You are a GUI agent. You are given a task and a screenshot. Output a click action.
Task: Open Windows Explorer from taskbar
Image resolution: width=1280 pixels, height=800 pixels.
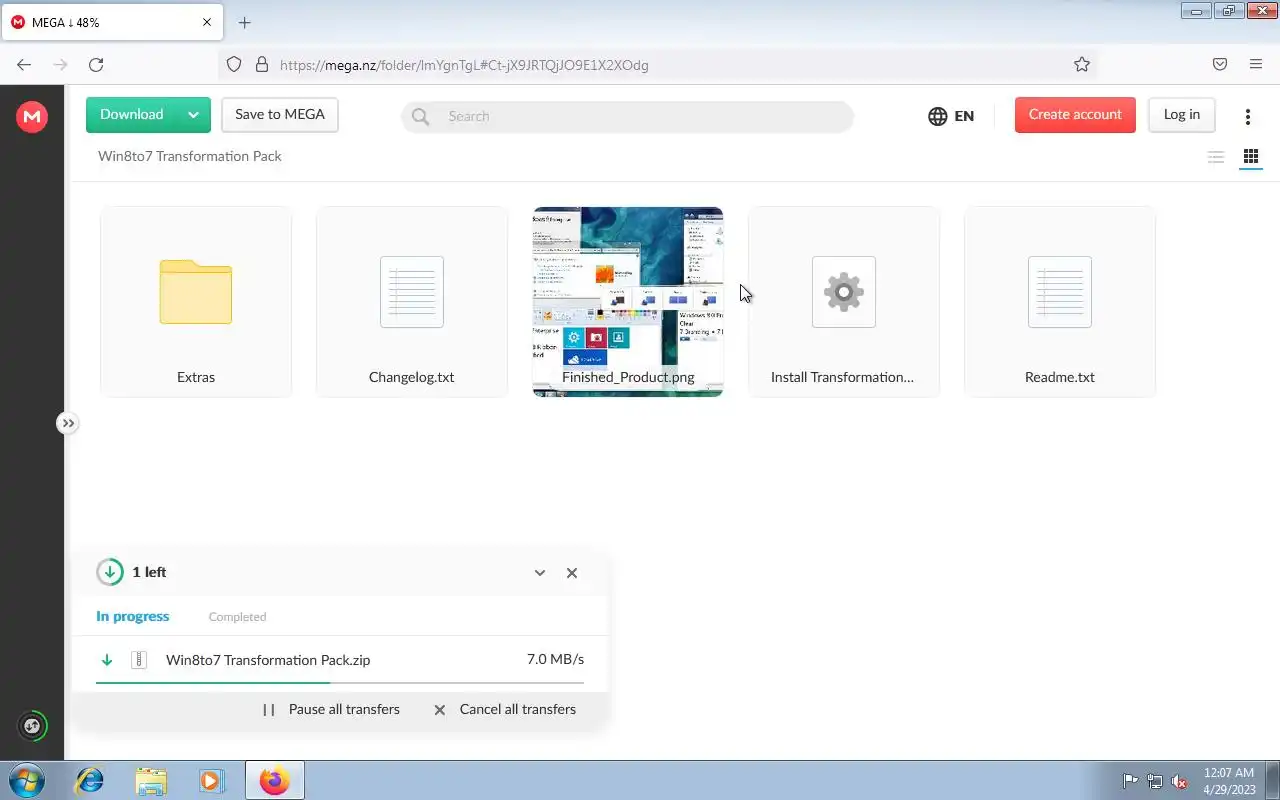151,780
